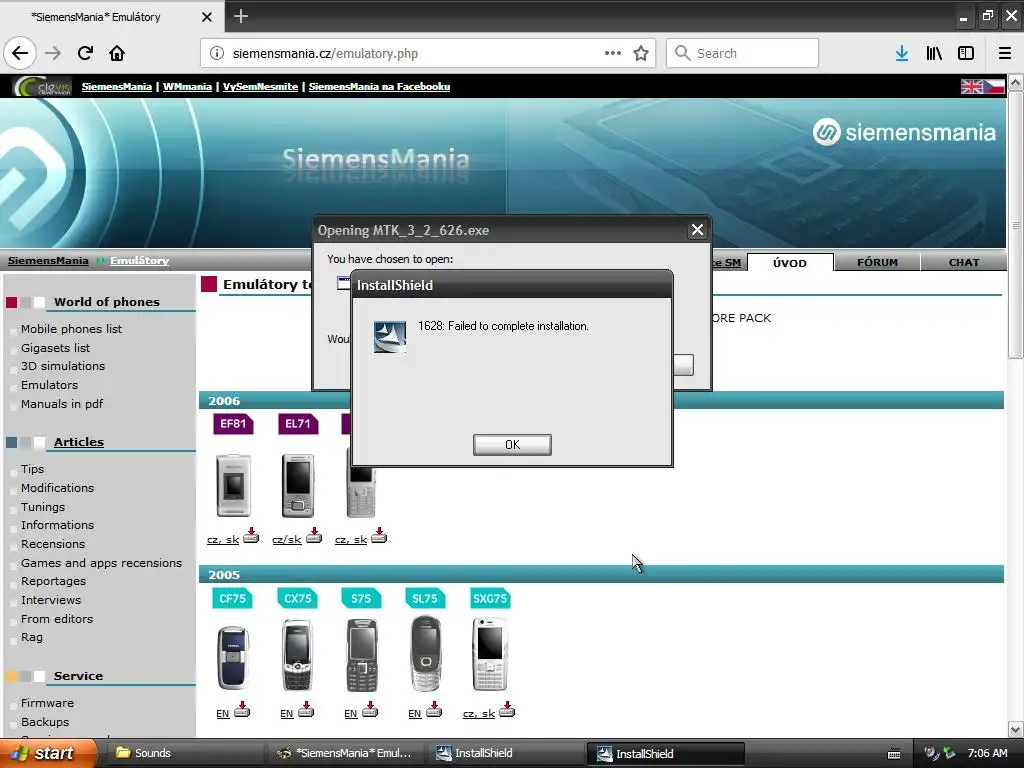The height and width of the screenshot is (768, 1024).
Task: Open Firmware under Service
Action: click(x=47, y=703)
